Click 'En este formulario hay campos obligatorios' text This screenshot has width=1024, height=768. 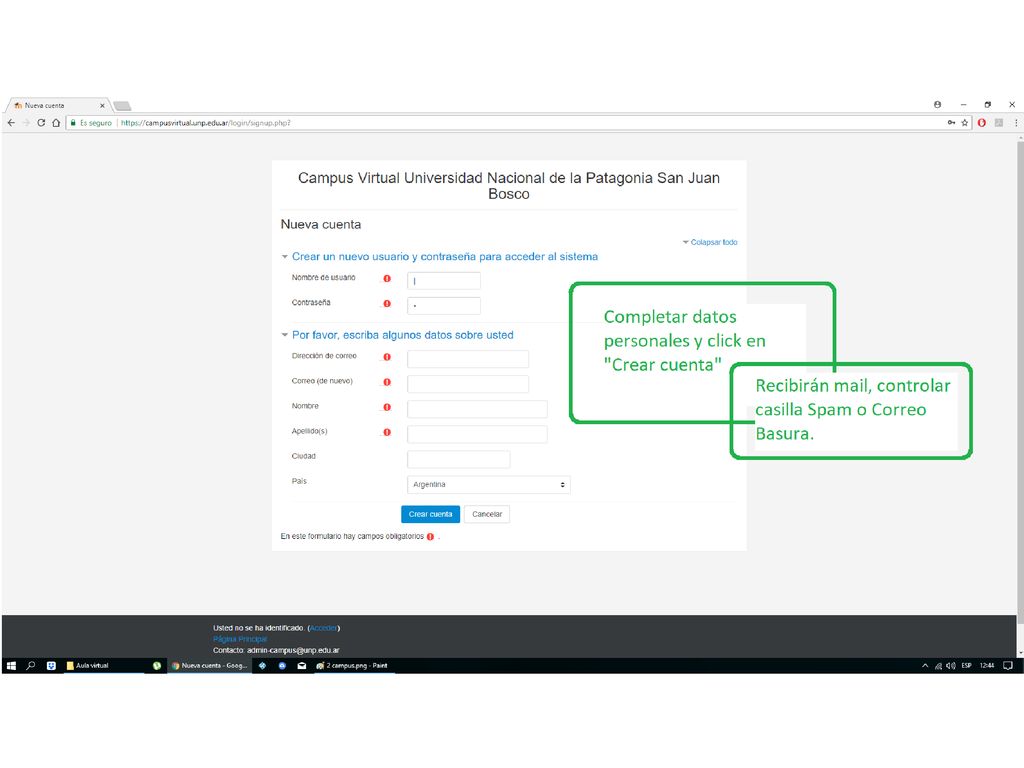(352, 537)
